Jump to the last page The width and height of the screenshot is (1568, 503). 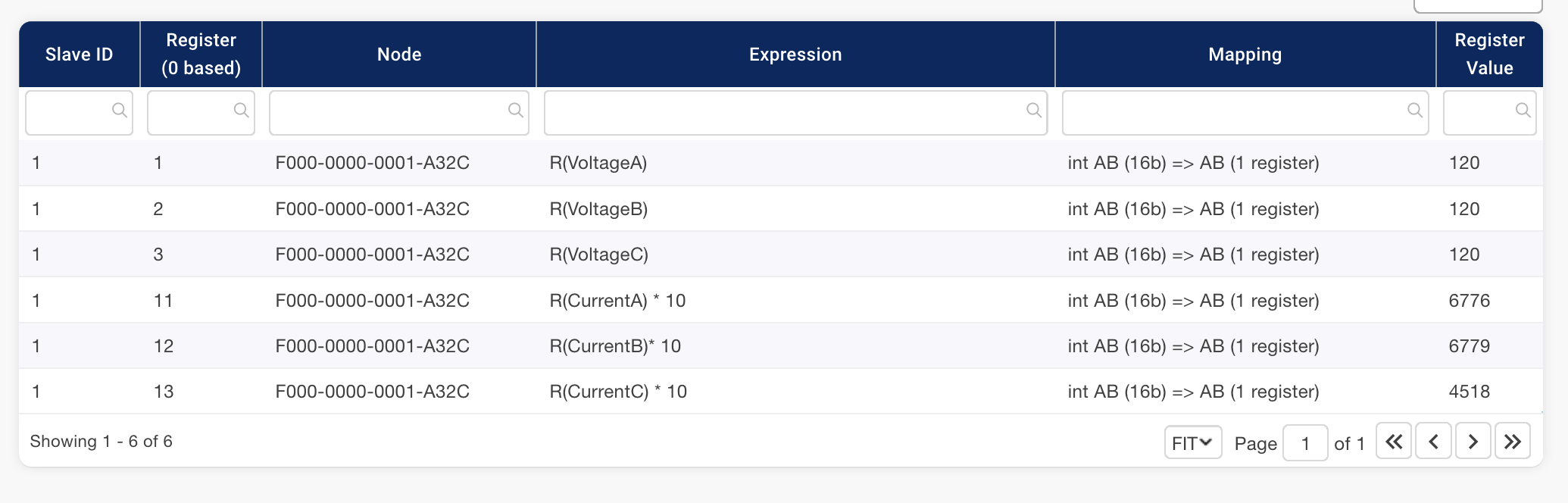(x=1513, y=442)
